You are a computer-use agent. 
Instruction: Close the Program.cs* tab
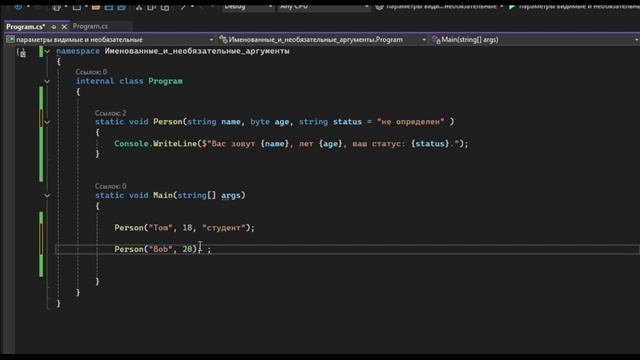[64, 27]
